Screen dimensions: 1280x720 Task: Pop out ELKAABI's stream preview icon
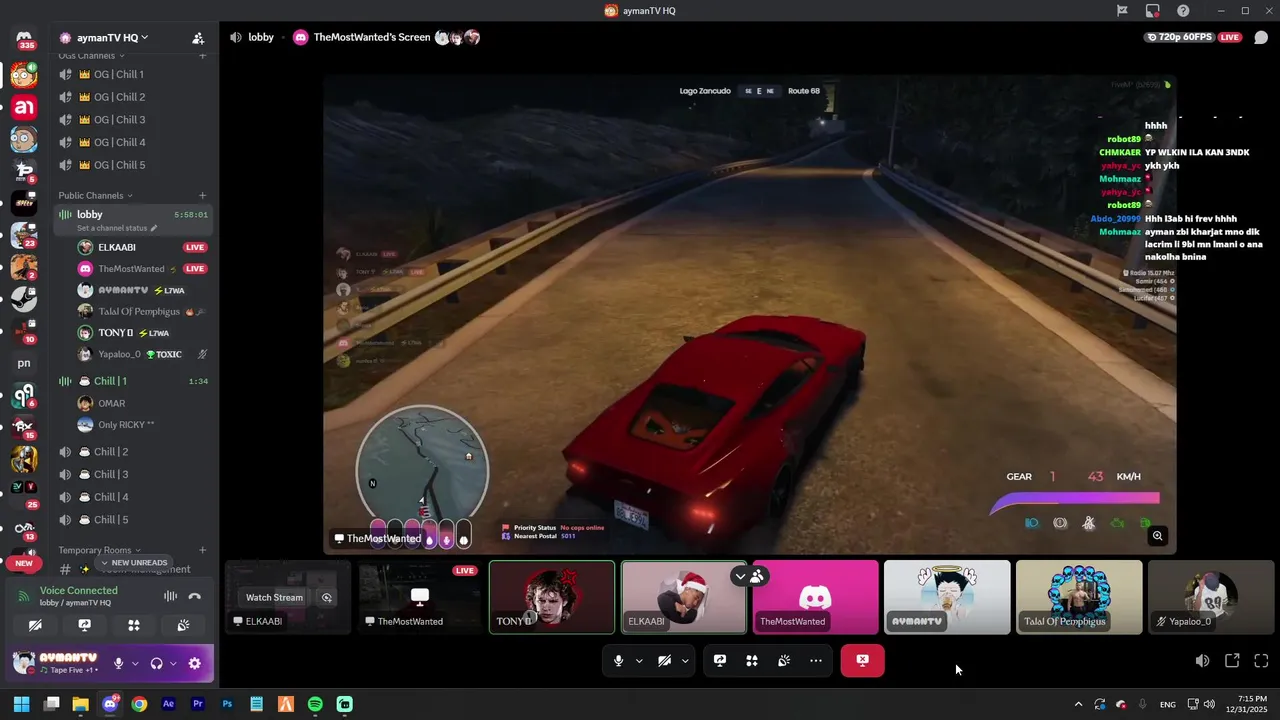tap(326, 597)
